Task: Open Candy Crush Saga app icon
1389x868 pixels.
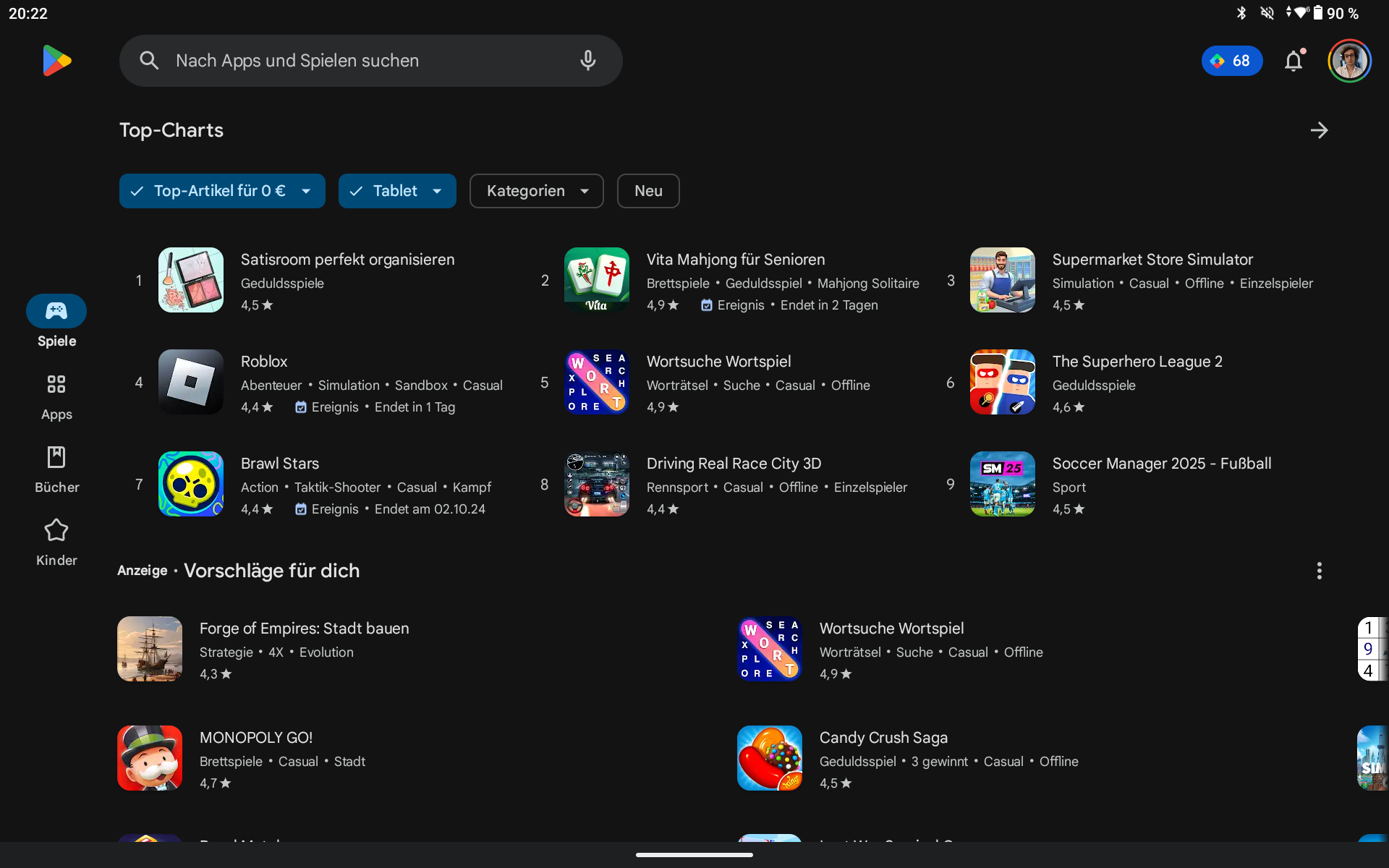Action: 770,758
